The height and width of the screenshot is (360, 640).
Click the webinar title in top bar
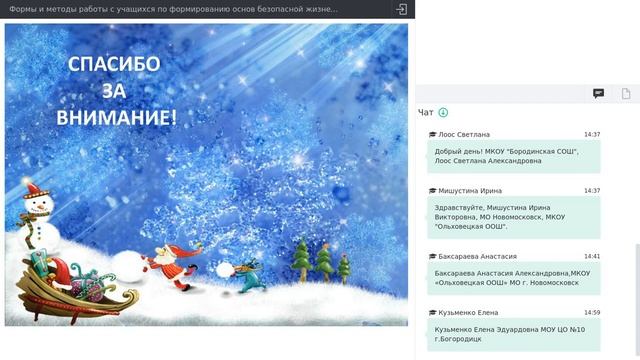(x=173, y=9)
